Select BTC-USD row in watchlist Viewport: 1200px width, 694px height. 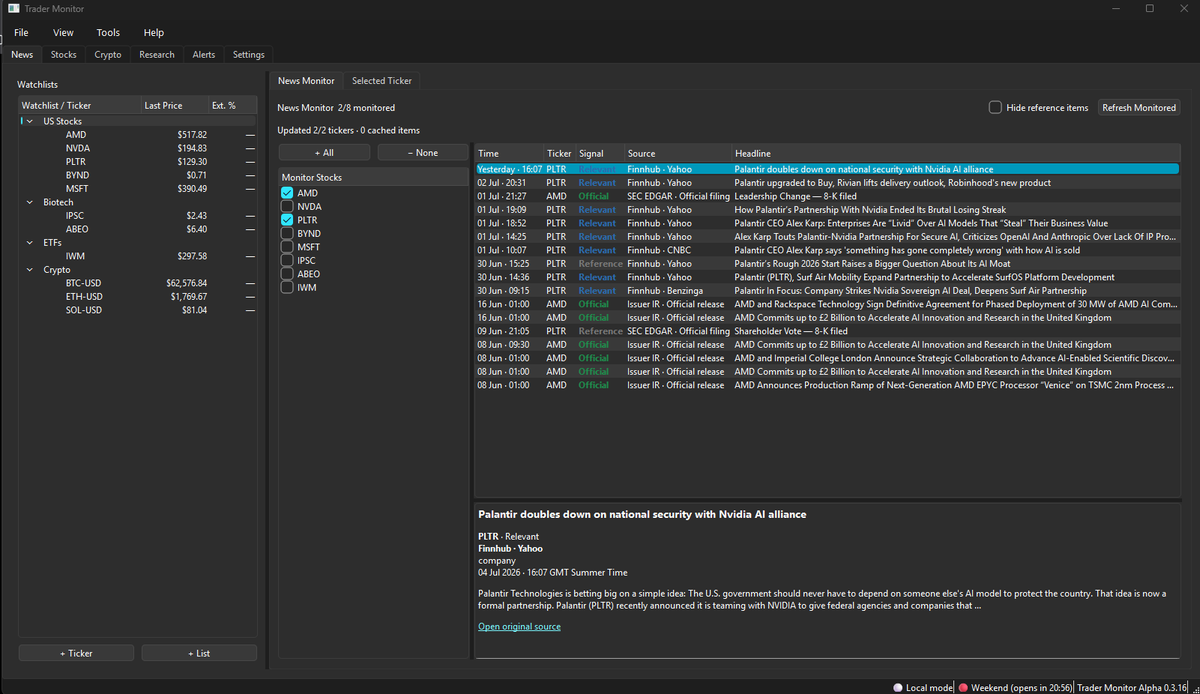tap(138, 283)
